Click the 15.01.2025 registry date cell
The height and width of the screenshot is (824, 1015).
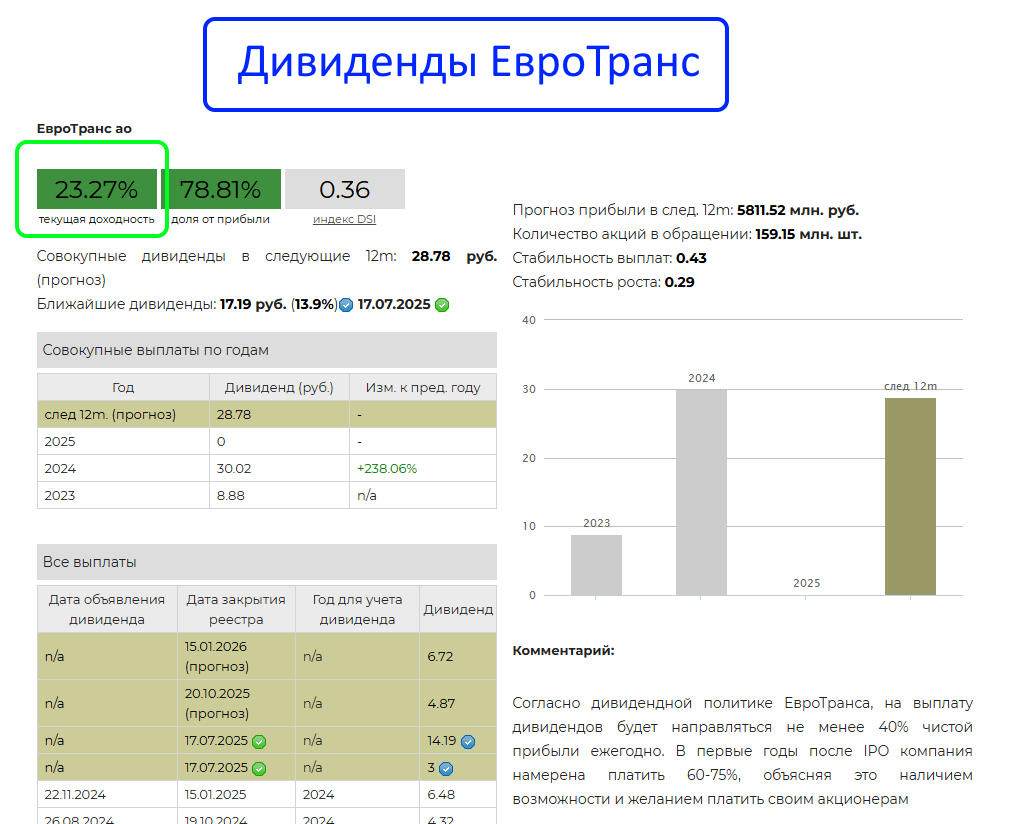236,795
